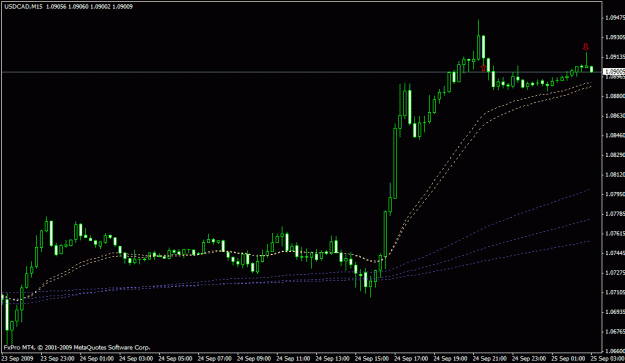Screen dimensions: 625x363
Task: Click the 24 Sep 03:00 time label
Action: (x=136, y=359)
